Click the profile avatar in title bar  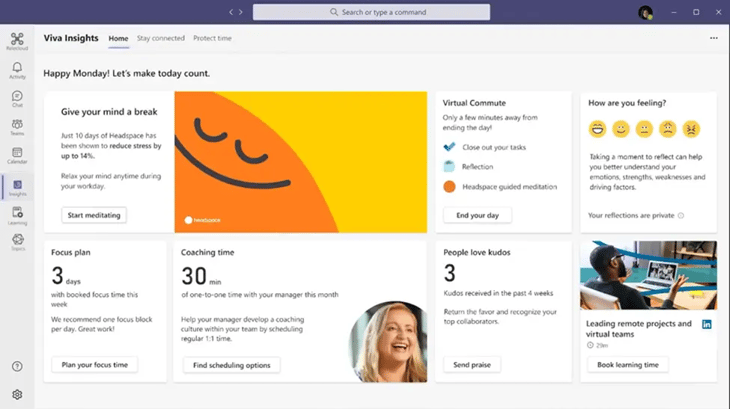point(645,12)
